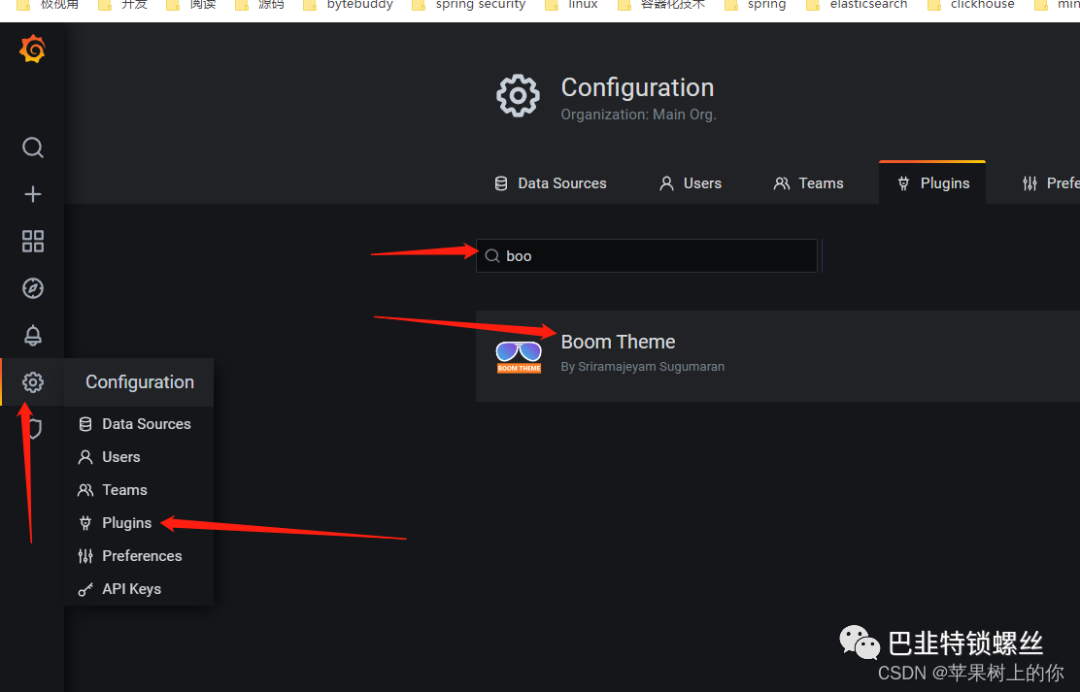Click the plus Create icon in sidebar
The width and height of the screenshot is (1080, 692).
click(x=32, y=194)
